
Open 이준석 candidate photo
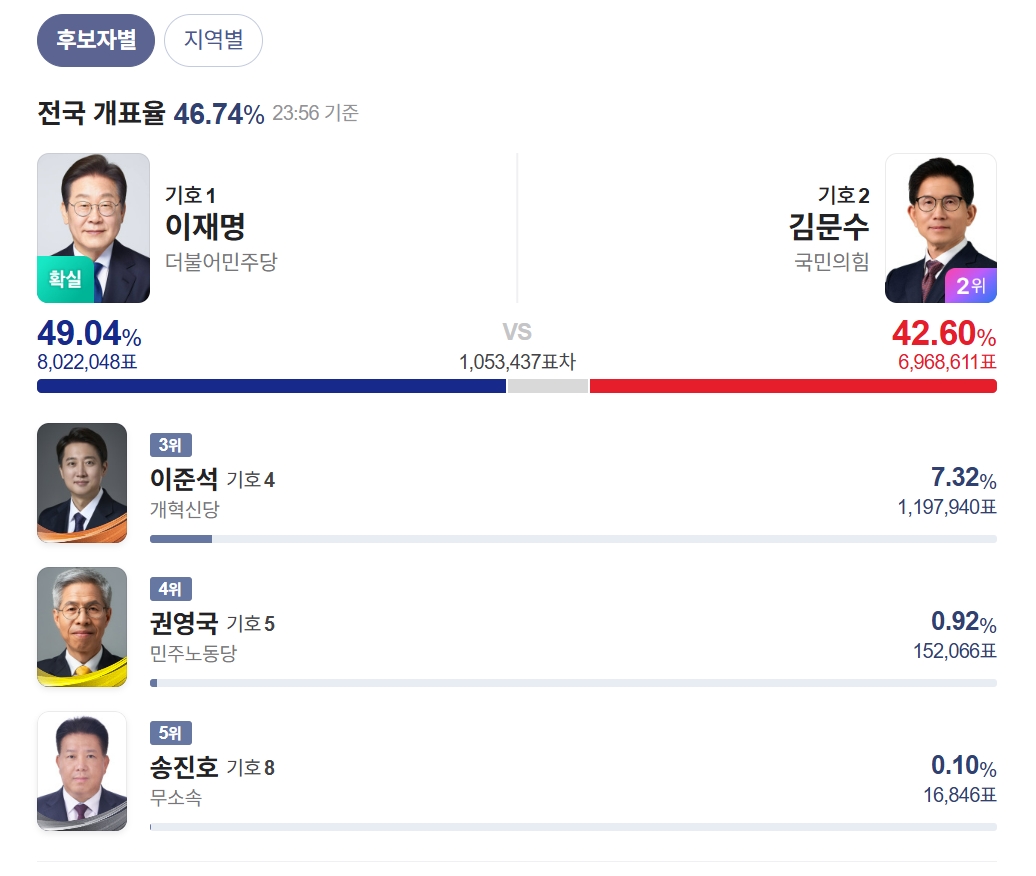[x=82, y=482]
